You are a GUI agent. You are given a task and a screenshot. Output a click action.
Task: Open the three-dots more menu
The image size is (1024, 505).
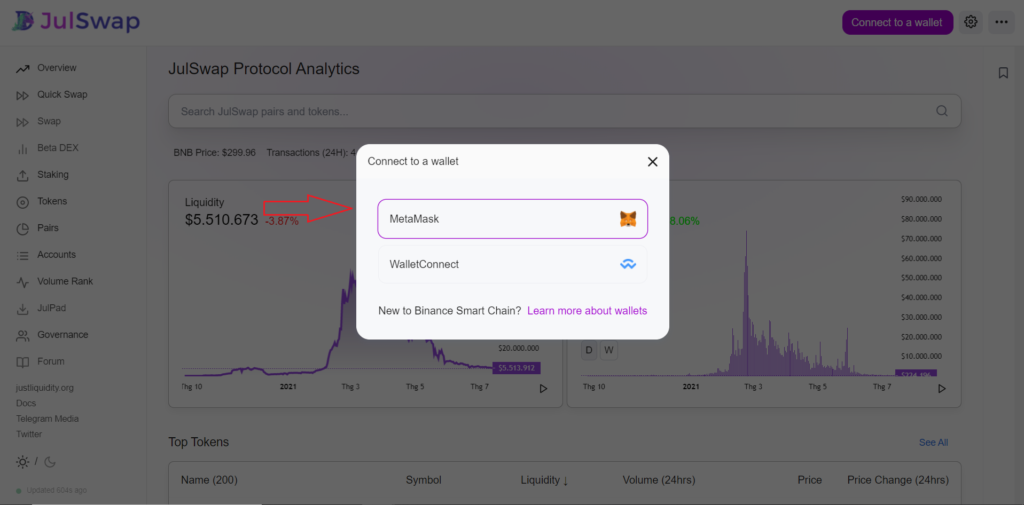pos(1001,22)
